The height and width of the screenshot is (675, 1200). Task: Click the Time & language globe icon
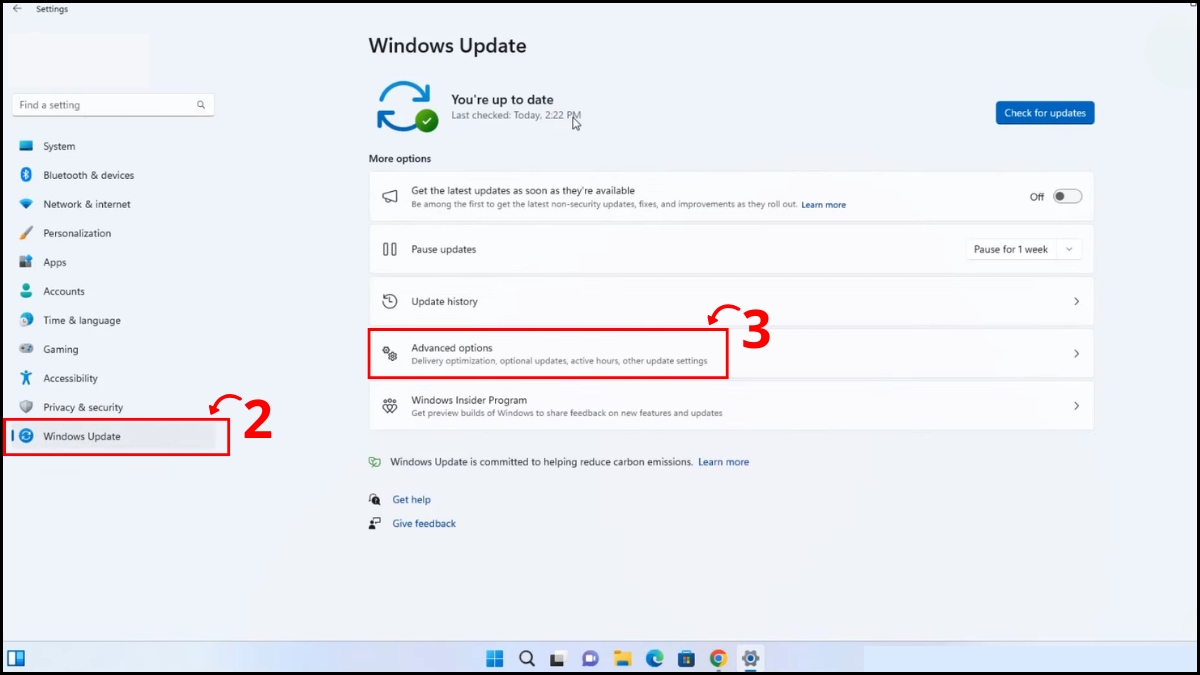pyautogui.click(x=26, y=320)
